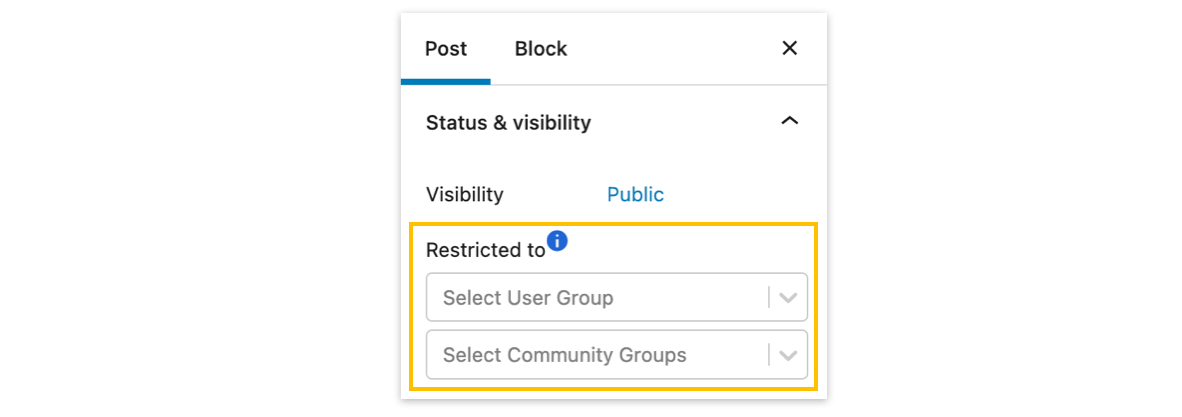This screenshot has height=417, width=1182.
Task: Click the blue info icon beside Restricted to
Action: tap(557, 241)
